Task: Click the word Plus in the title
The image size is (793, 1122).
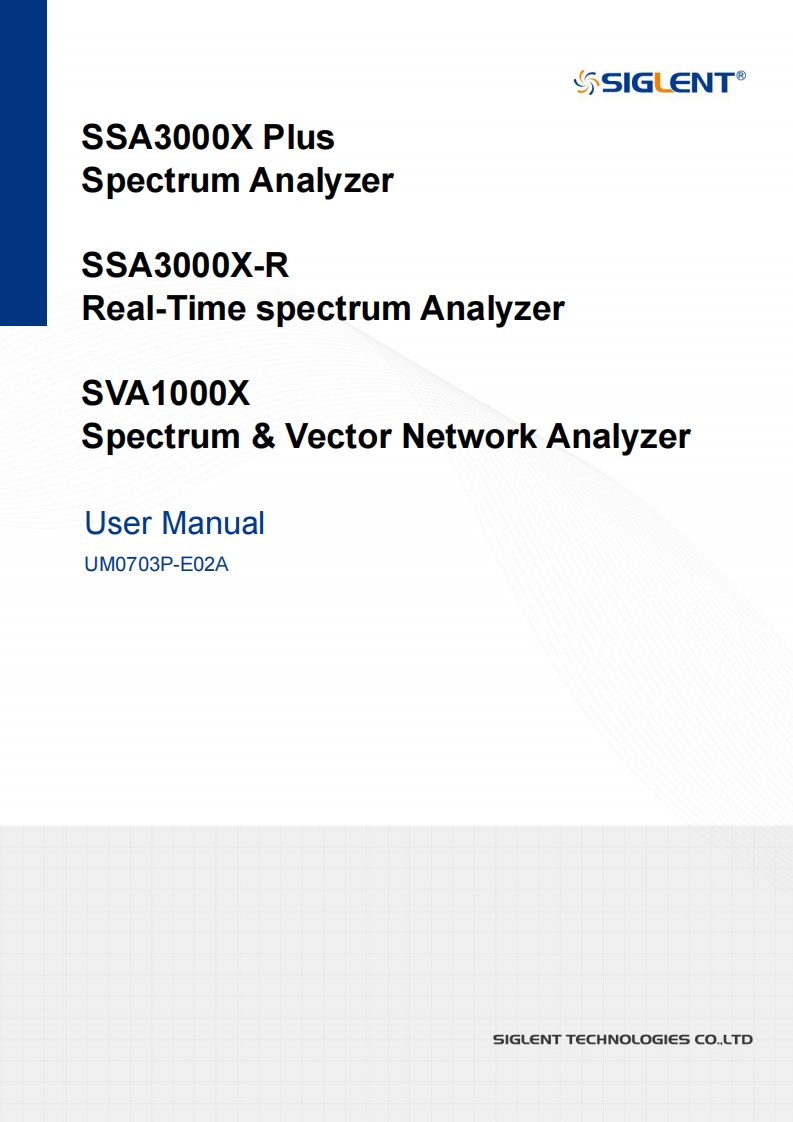Action: tap(298, 136)
